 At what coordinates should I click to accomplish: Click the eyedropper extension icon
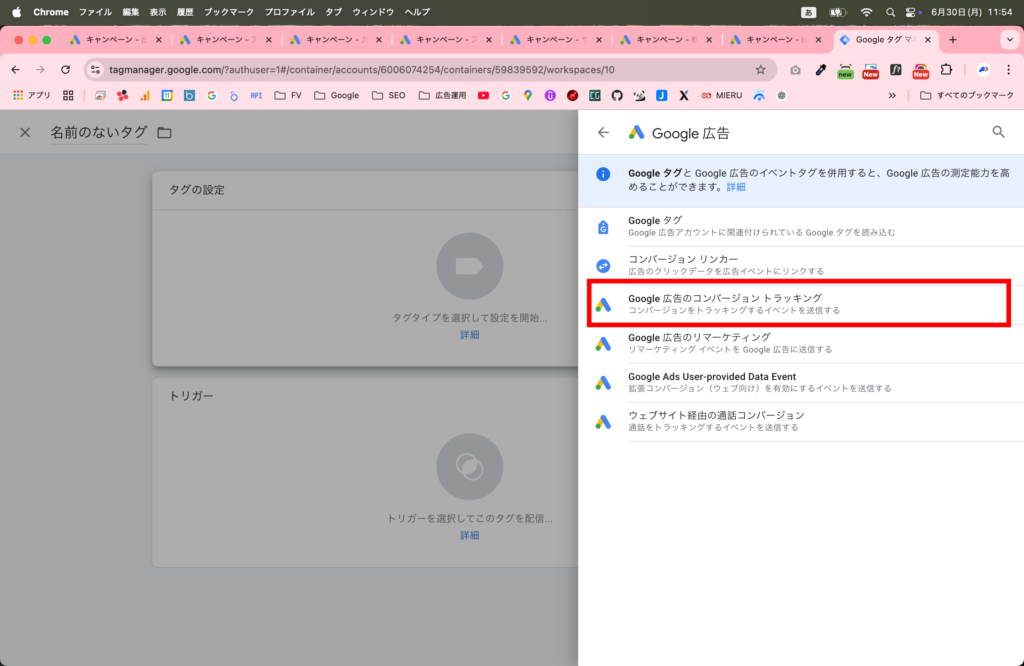pyautogui.click(x=820, y=69)
